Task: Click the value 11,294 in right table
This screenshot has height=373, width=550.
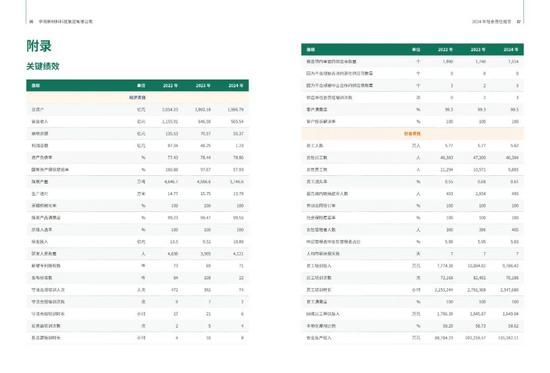Action: point(447,170)
